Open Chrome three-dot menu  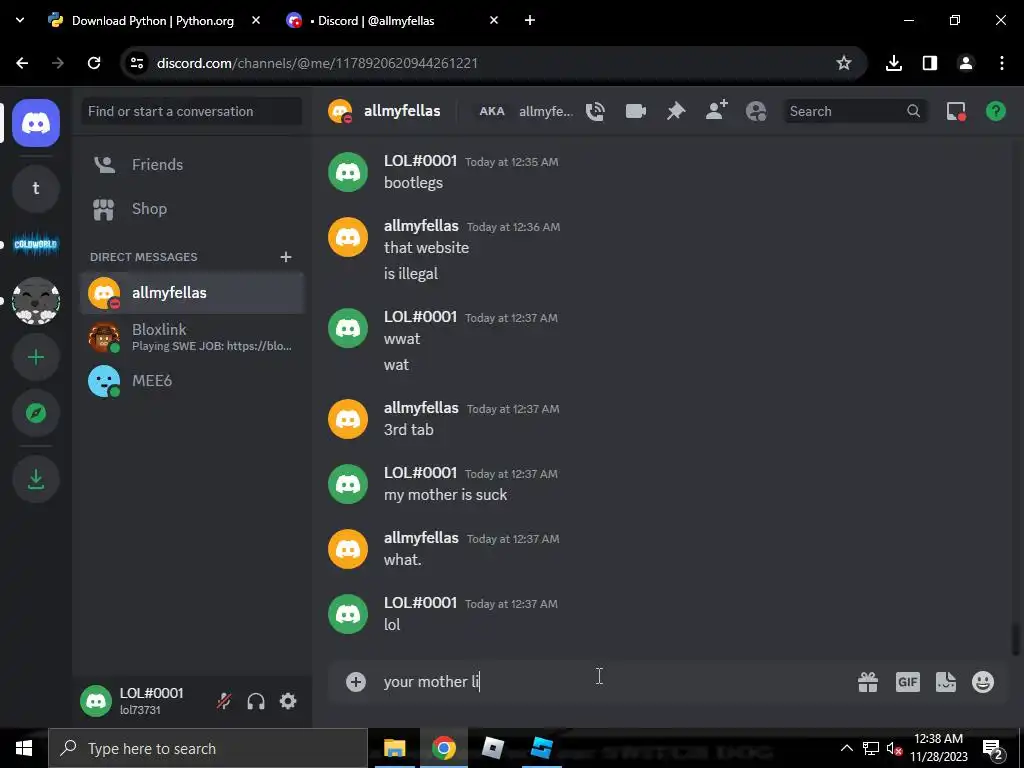(1002, 63)
